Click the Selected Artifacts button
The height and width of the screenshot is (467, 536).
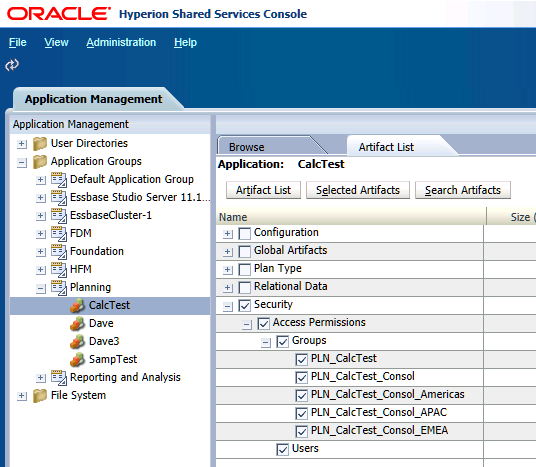point(358,190)
